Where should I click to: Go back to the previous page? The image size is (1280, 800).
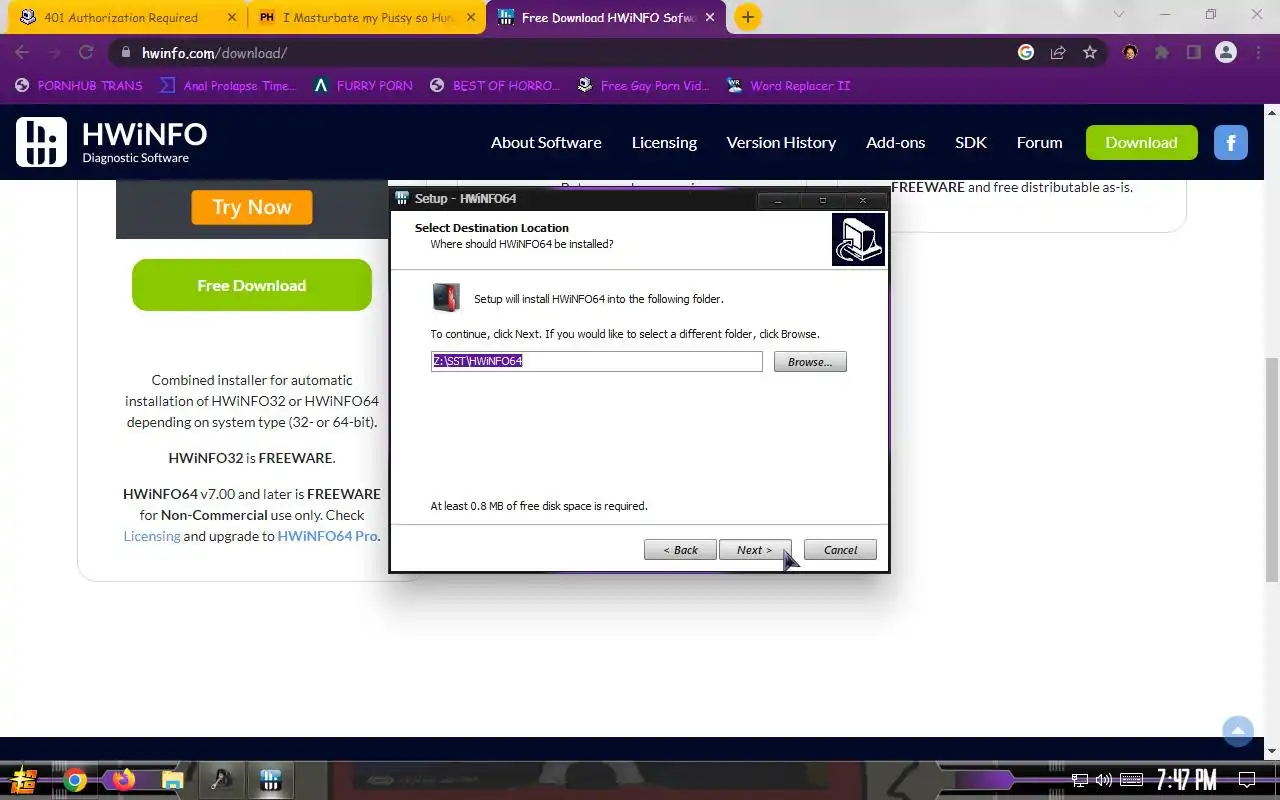(22, 53)
